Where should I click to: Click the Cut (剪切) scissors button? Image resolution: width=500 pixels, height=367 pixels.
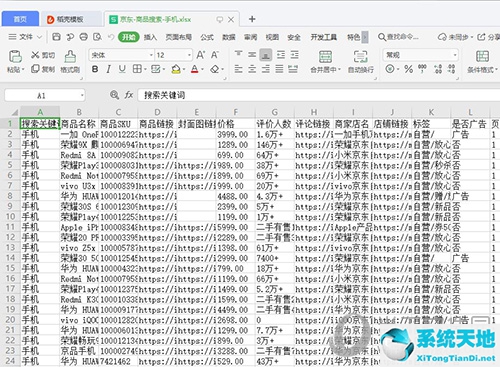43,55
